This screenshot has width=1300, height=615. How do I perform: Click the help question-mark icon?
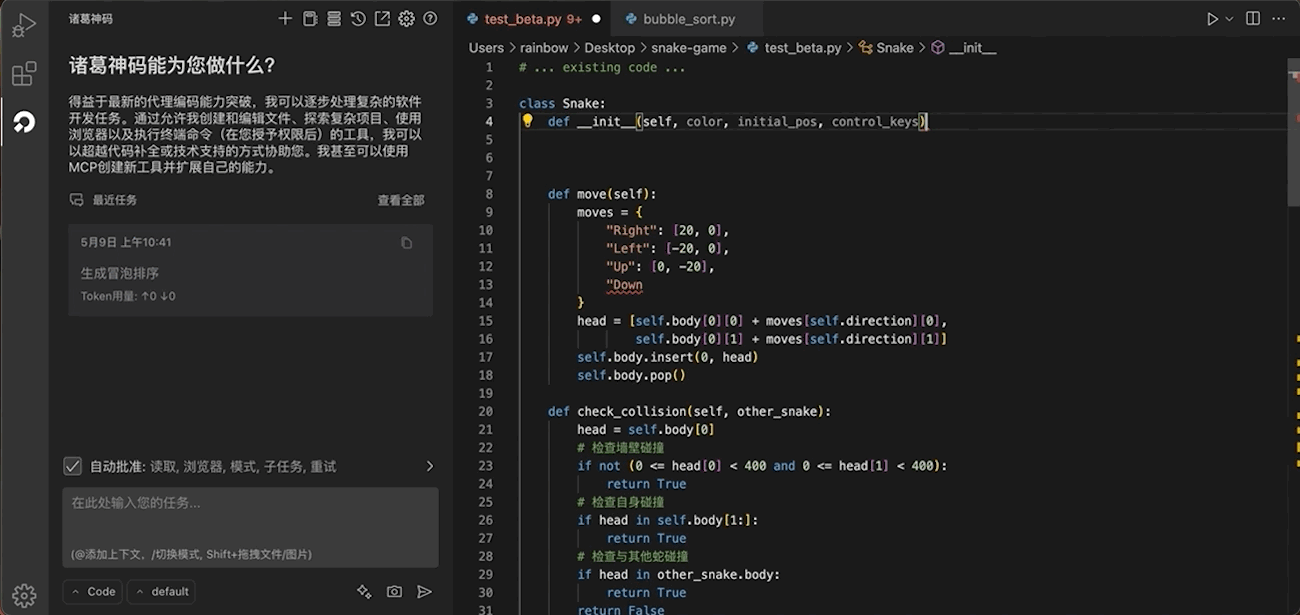tap(430, 18)
